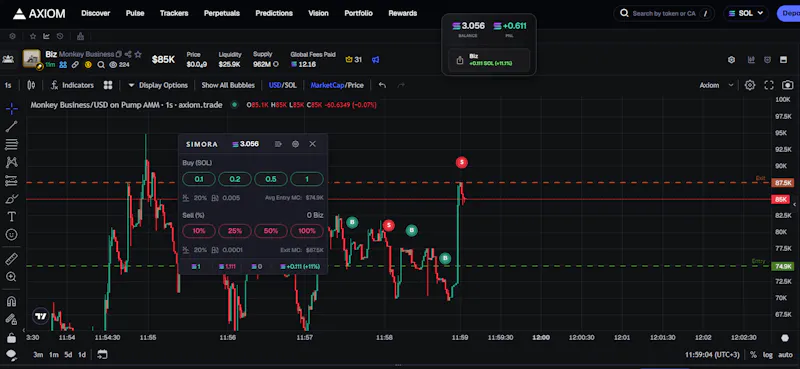Image resolution: width=800 pixels, height=369 pixels.
Task: Select the ruler measure tool
Action: [11, 259]
